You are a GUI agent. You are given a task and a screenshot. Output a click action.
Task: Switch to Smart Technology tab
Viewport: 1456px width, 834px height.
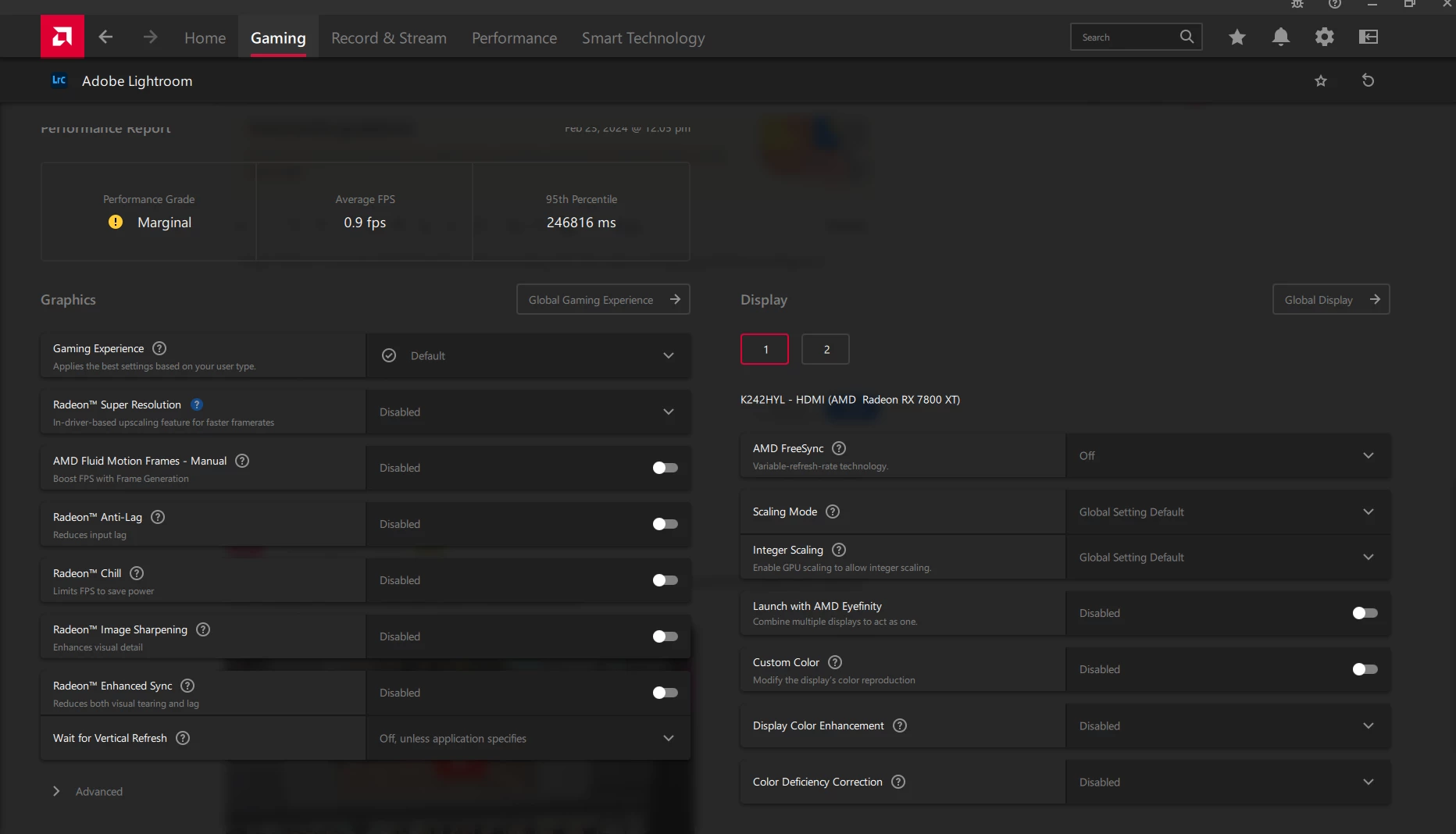pos(643,37)
